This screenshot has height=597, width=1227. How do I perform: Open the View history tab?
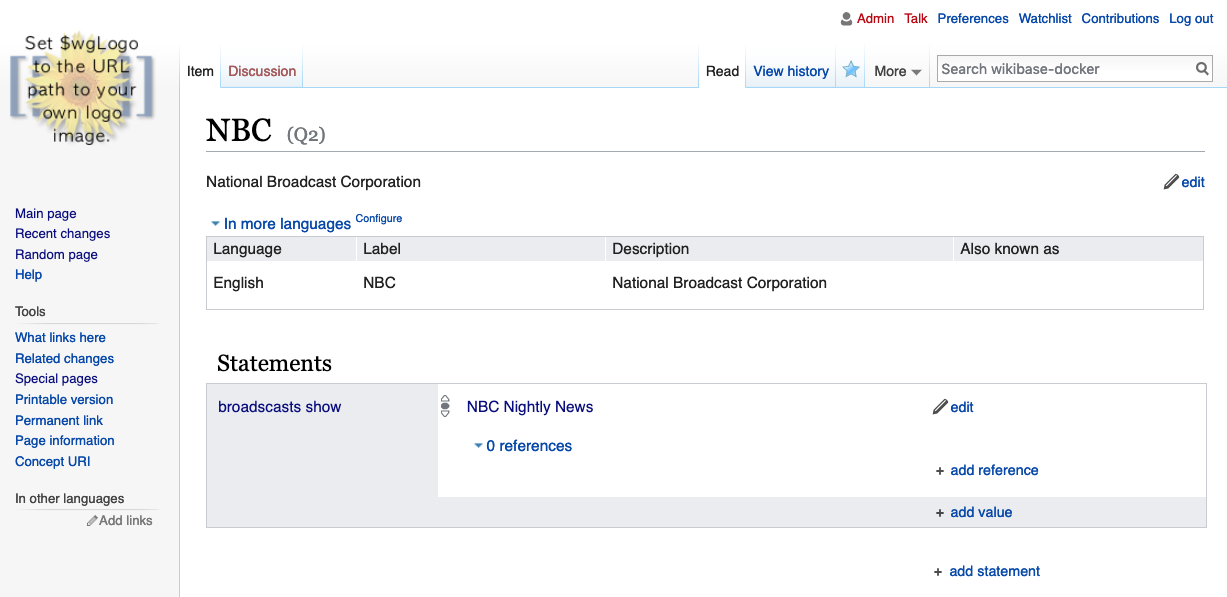791,71
